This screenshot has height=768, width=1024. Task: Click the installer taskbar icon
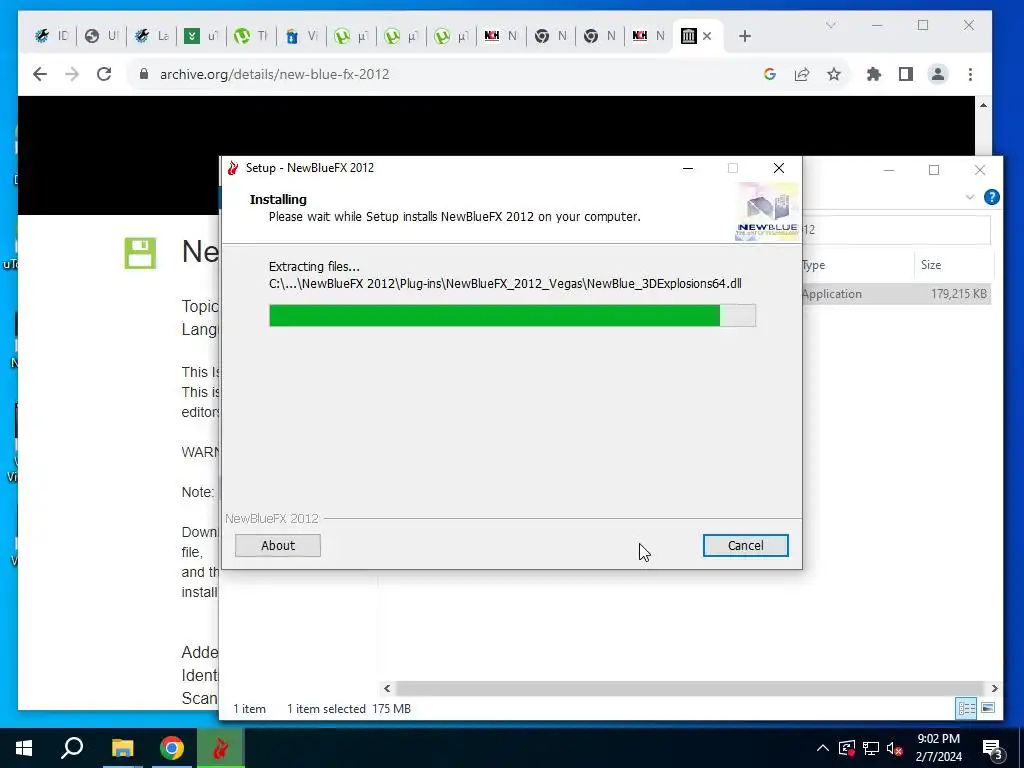221,748
